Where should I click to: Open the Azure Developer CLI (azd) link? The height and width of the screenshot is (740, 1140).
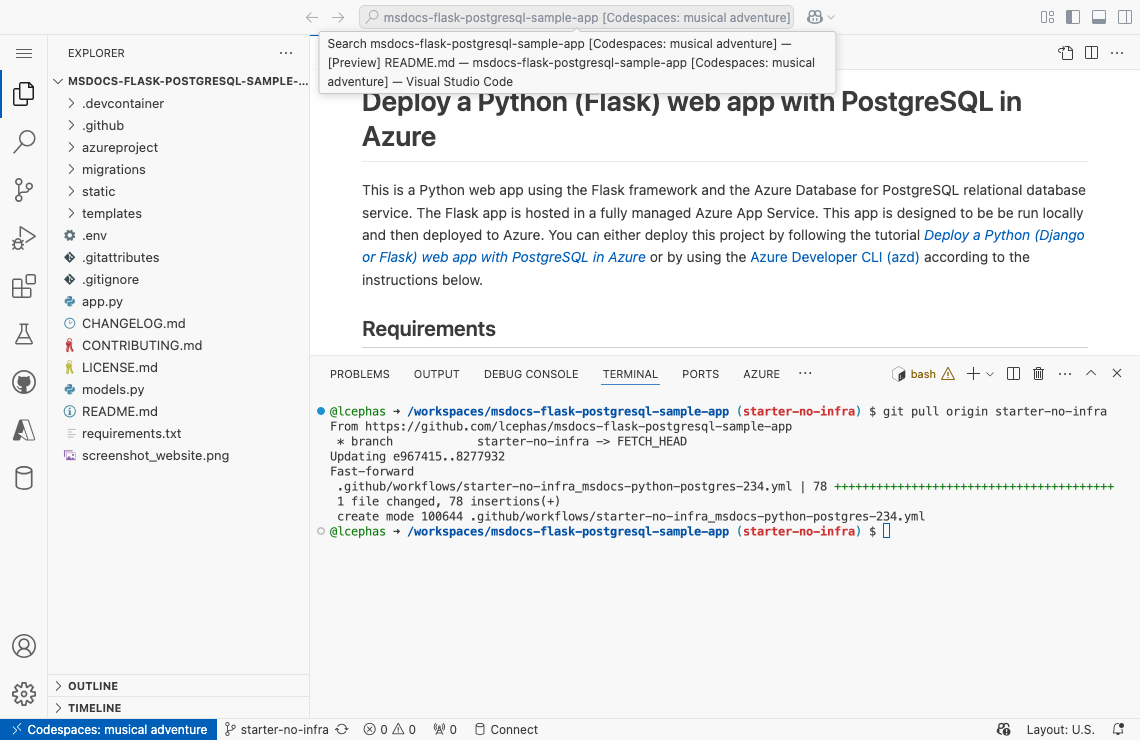tap(834, 257)
